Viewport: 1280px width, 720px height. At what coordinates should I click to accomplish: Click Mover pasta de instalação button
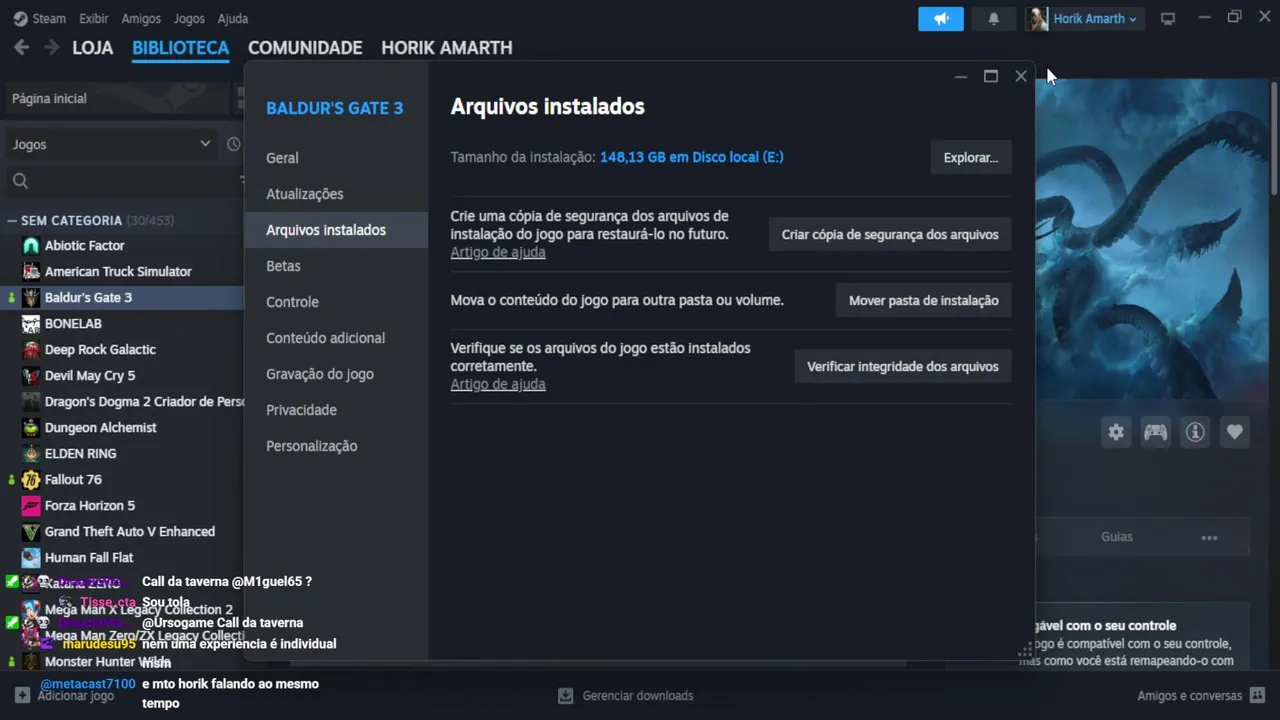[924, 300]
